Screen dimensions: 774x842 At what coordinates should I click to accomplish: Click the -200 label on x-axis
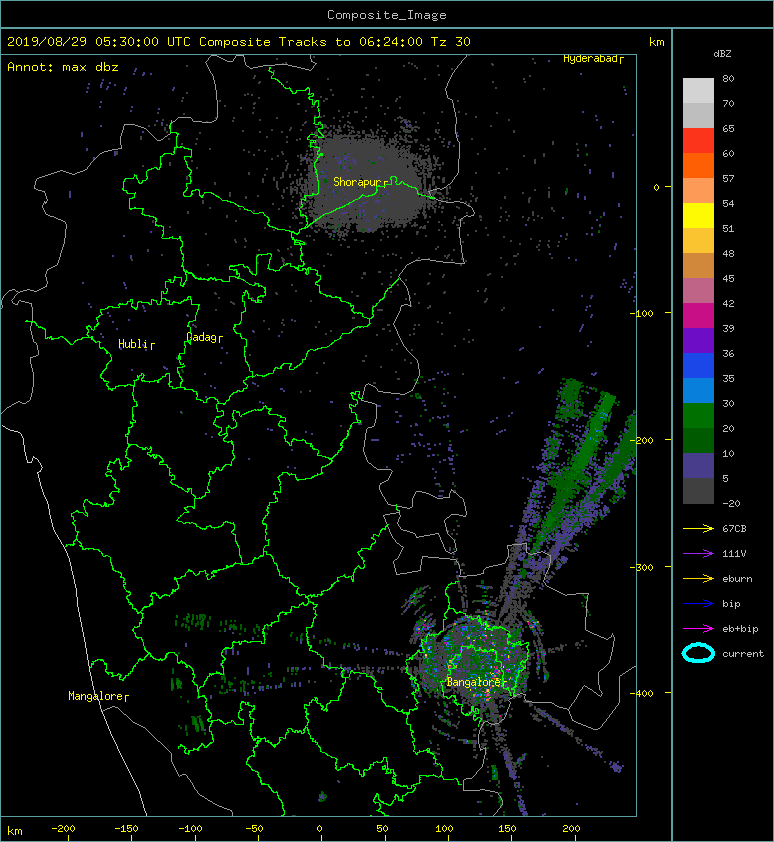[x=63, y=829]
